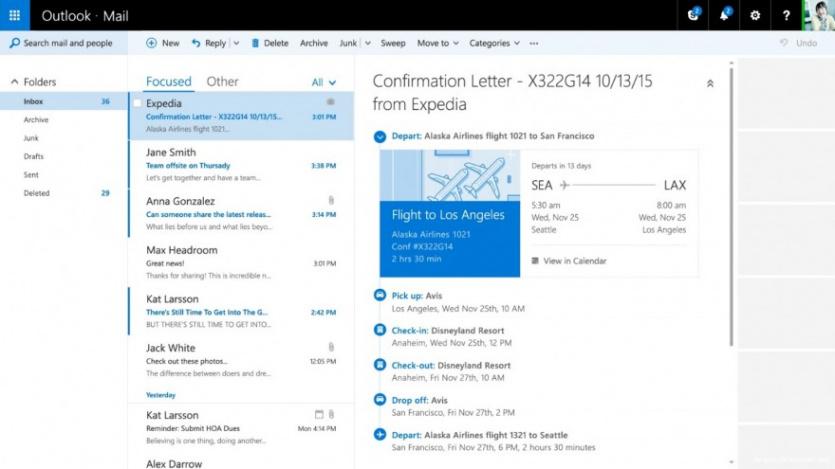Open the All filter dropdown
Screen dimensions: 835x469
click(x=323, y=83)
